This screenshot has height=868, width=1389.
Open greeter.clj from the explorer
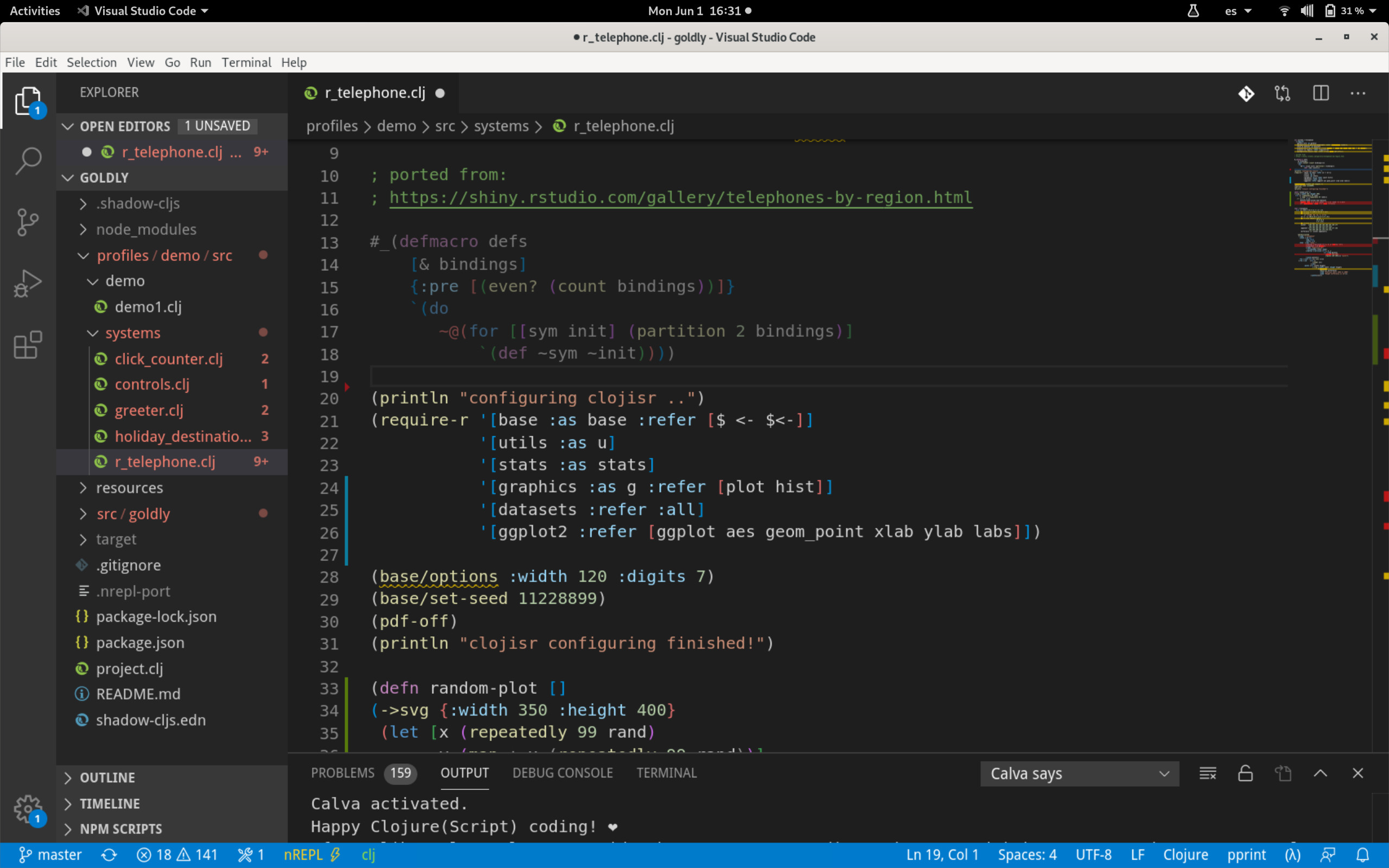click(x=149, y=410)
